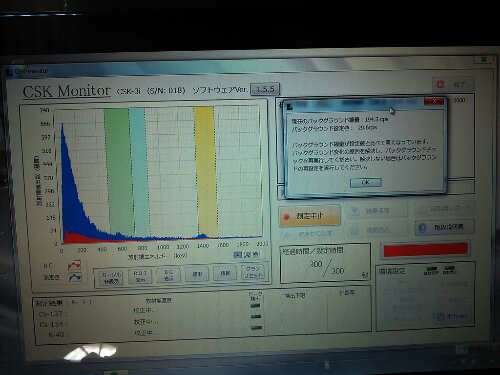
Task: Click the red exit button at top right
Action: pos(453,85)
